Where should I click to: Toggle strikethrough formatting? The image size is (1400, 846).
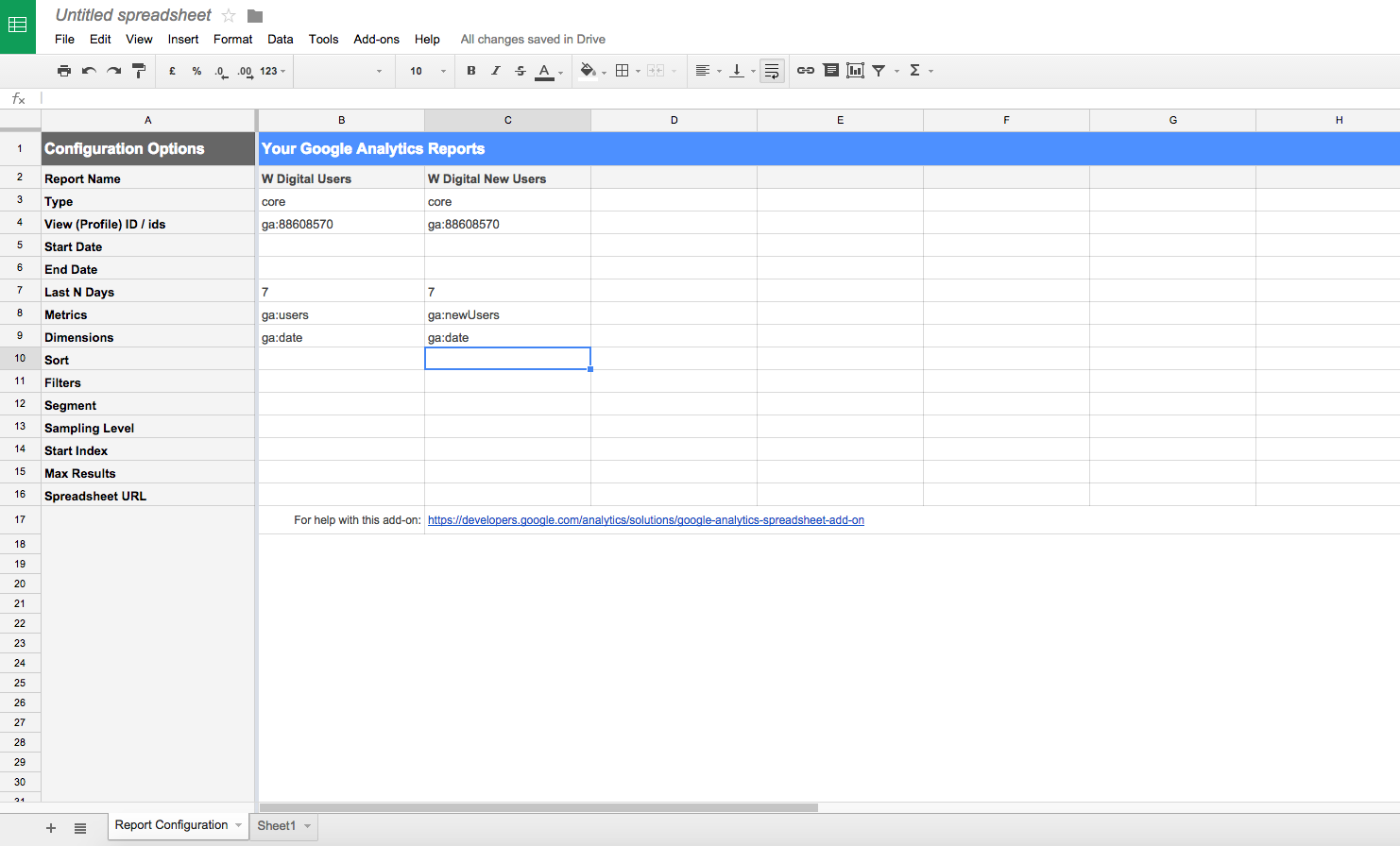pos(521,71)
